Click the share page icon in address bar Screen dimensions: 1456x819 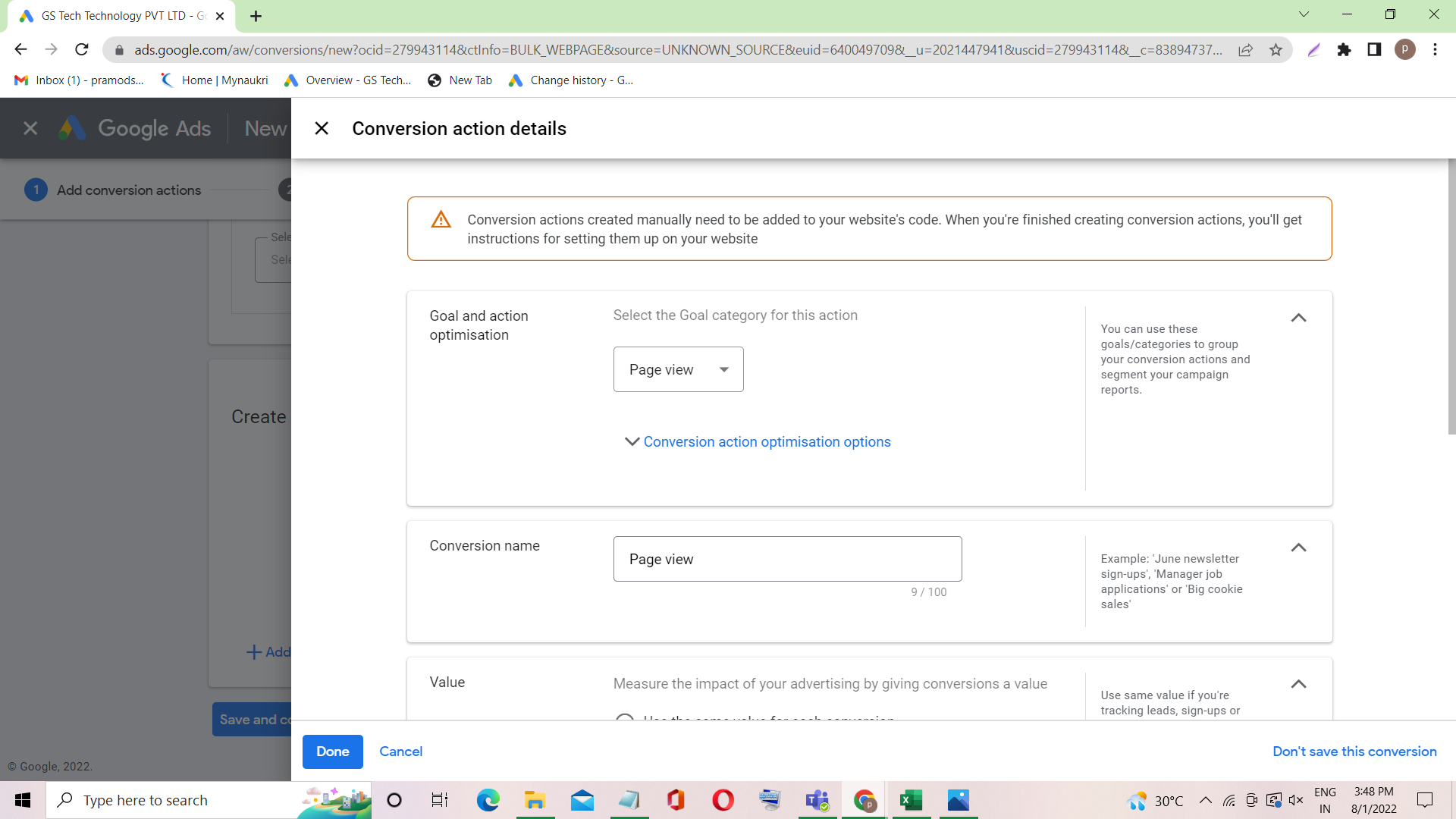pyautogui.click(x=1245, y=50)
